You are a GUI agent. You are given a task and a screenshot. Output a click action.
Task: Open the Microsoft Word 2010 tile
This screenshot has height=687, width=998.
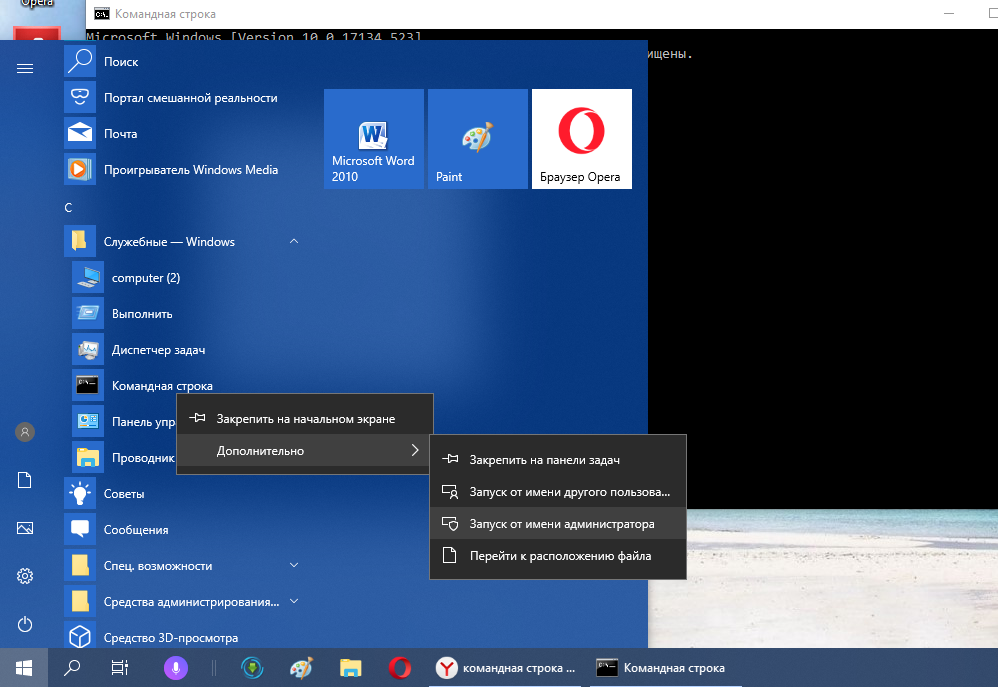(x=374, y=139)
